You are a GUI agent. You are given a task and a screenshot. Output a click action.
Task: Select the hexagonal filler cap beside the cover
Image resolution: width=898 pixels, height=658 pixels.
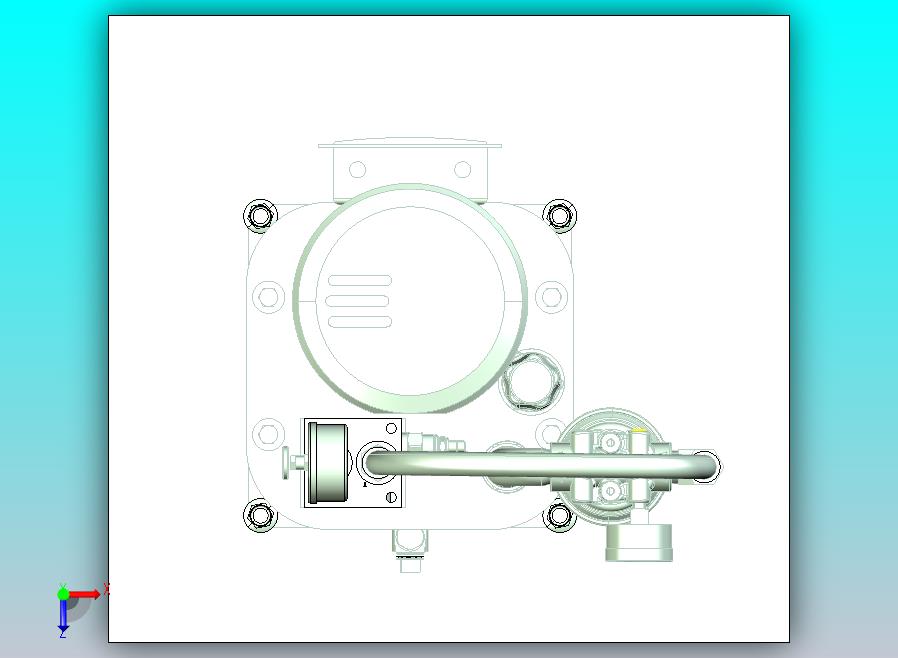pyautogui.click(x=532, y=381)
